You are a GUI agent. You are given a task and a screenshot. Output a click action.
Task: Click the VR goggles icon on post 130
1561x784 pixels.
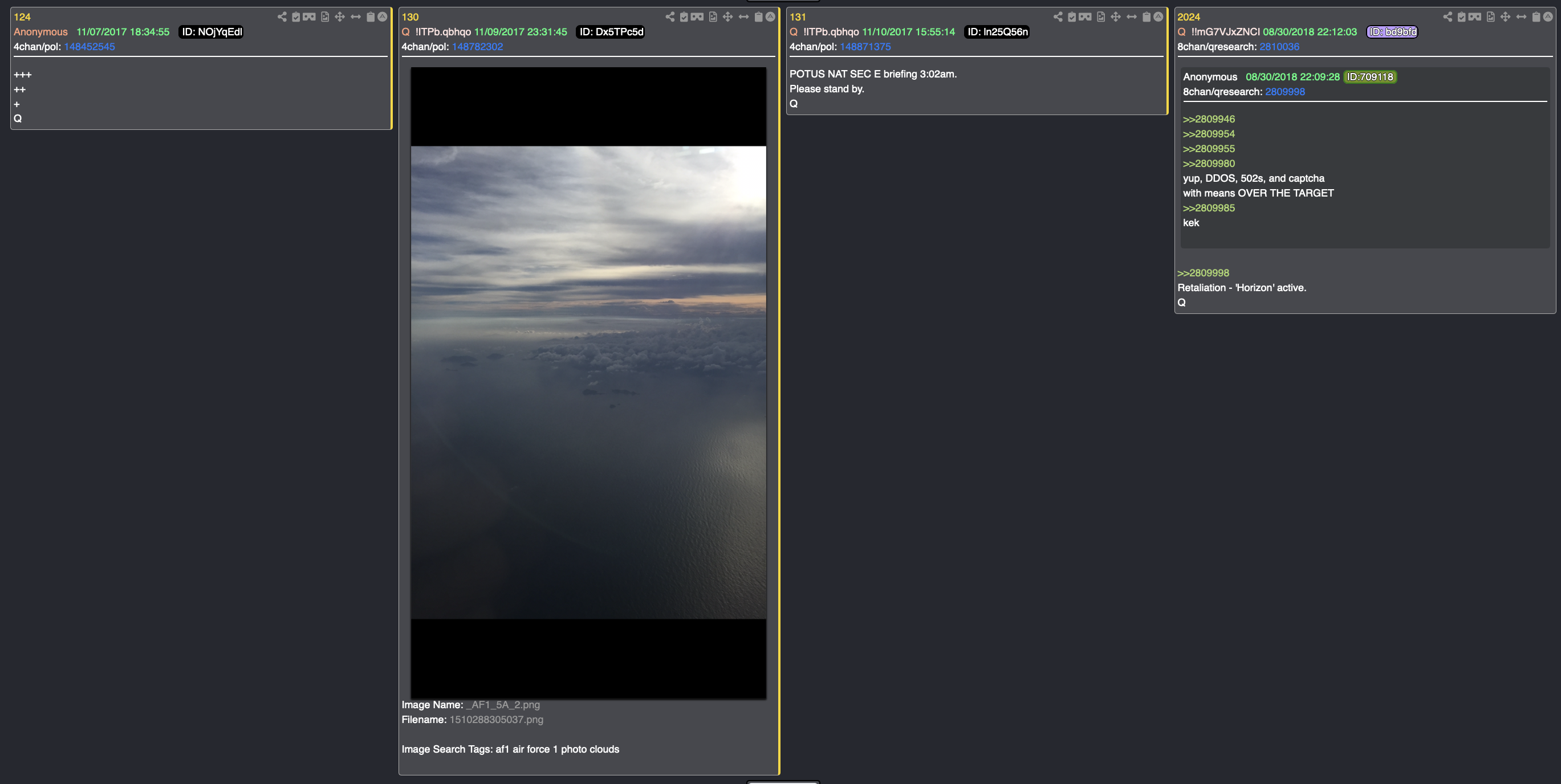[x=697, y=17]
